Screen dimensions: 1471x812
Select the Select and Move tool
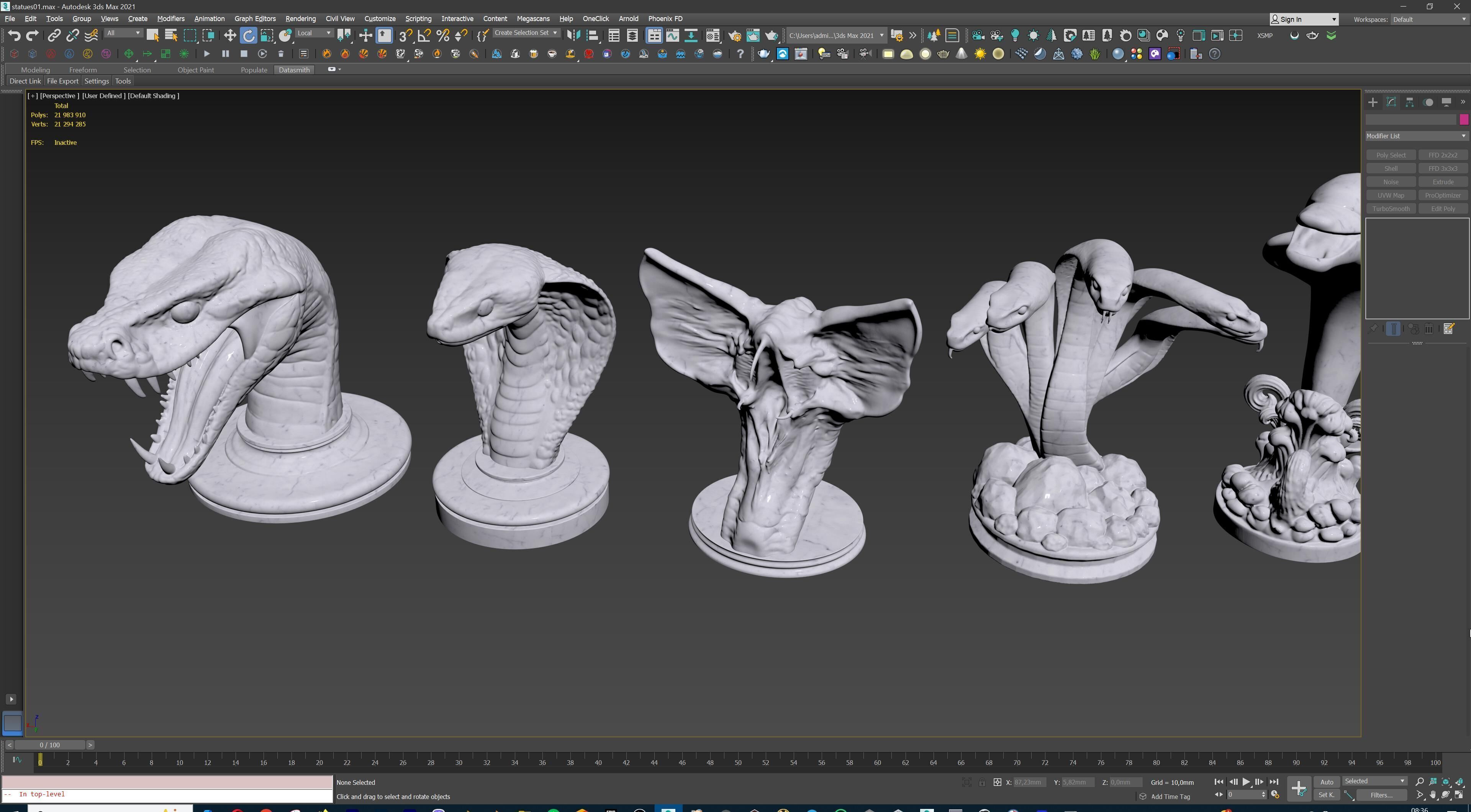(229, 35)
